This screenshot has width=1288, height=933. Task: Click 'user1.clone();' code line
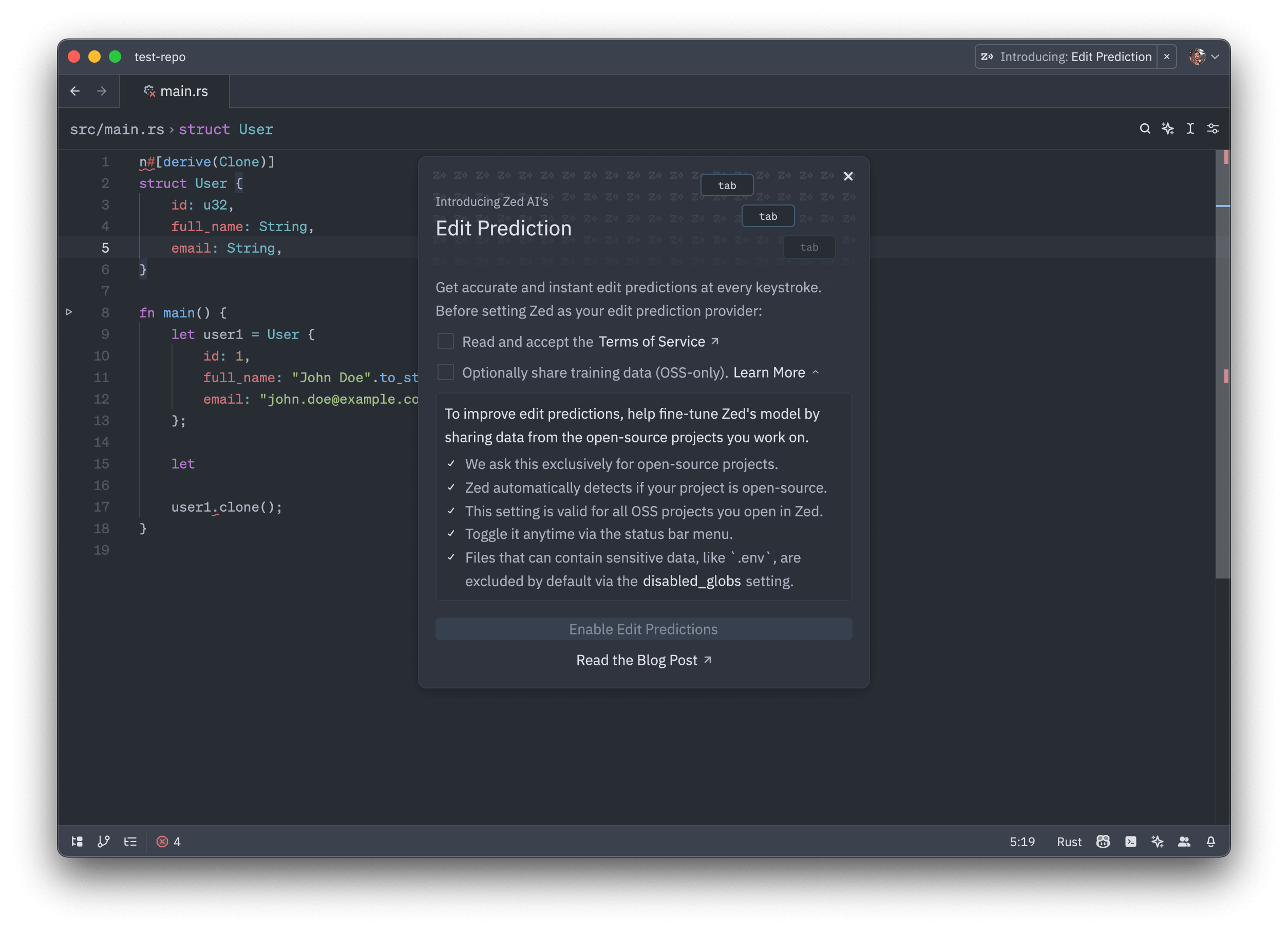226,508
